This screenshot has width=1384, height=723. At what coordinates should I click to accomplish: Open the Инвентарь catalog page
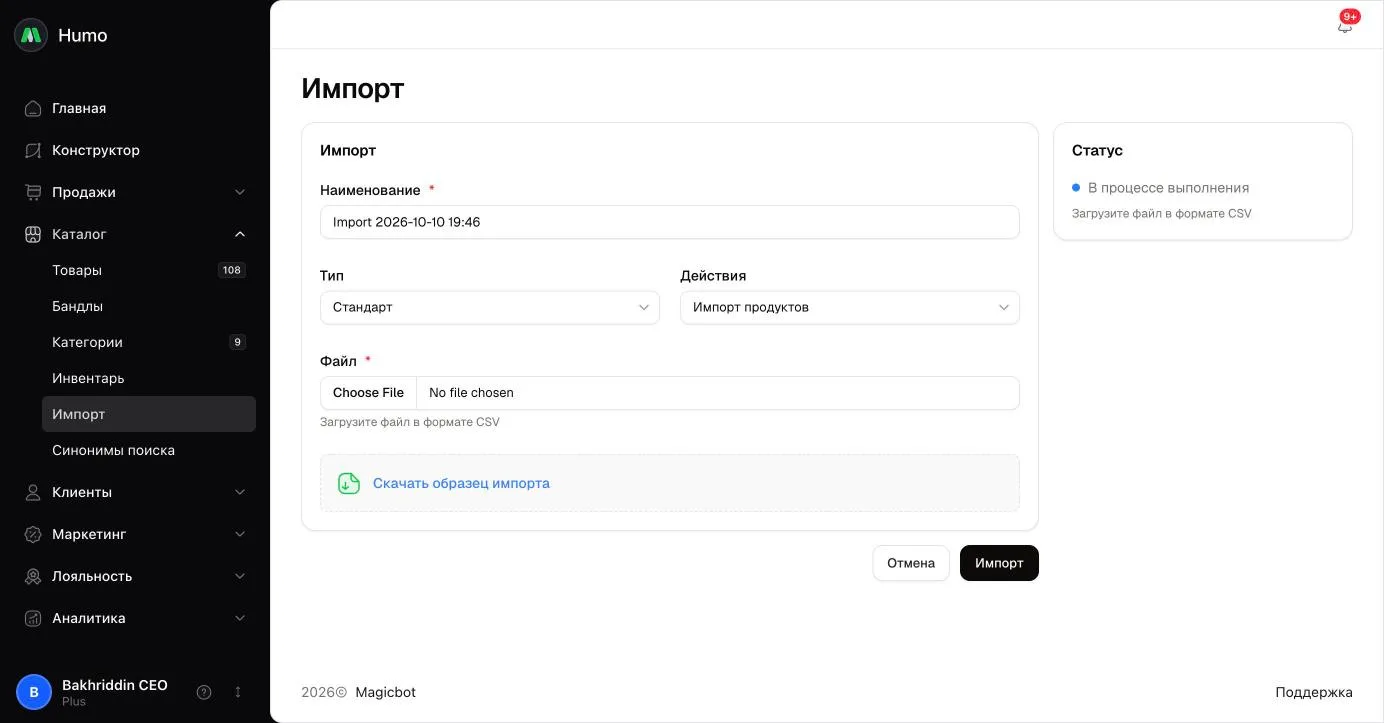point(149,378)
